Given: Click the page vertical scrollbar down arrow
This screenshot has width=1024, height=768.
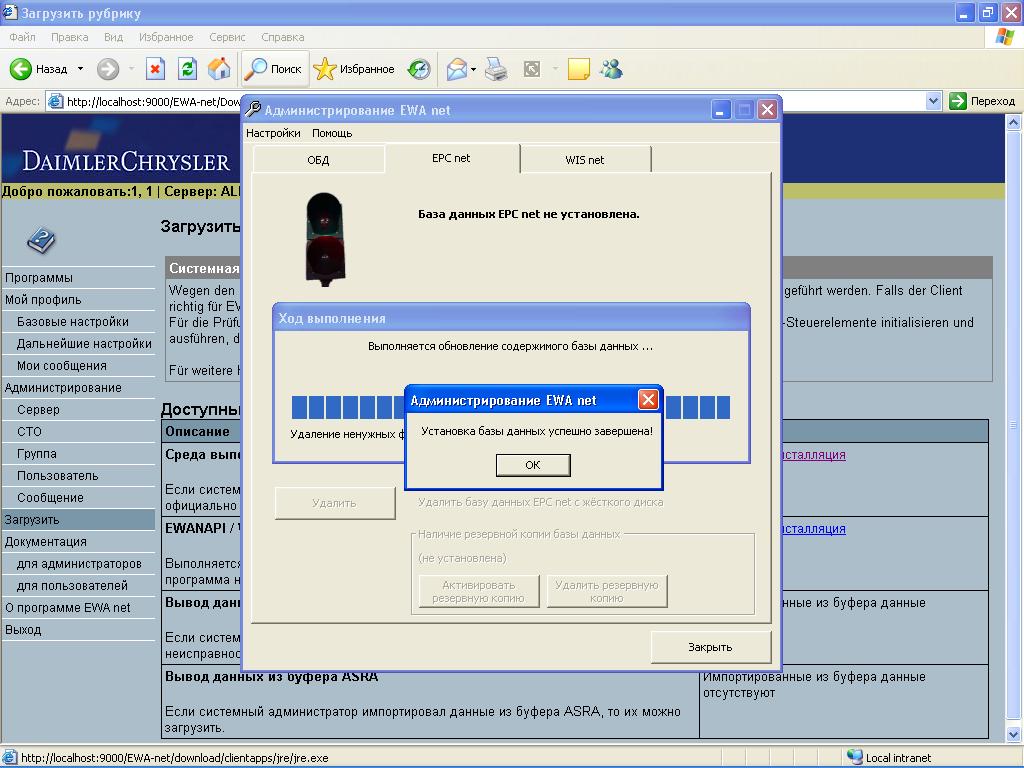Looking at the screenshot, I should pyautogui.click(x=1014, y=735).
